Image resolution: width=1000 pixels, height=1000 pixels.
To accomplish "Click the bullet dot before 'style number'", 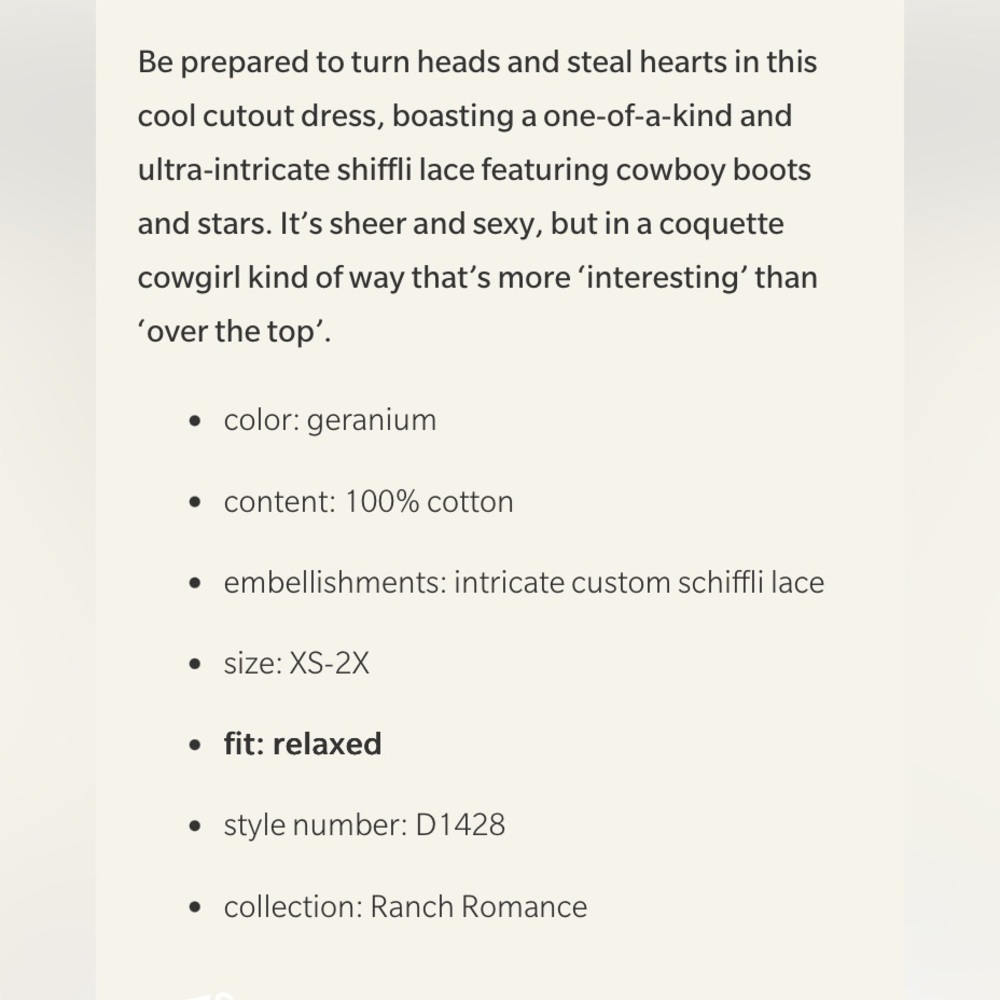I will [x=195, y=826].
